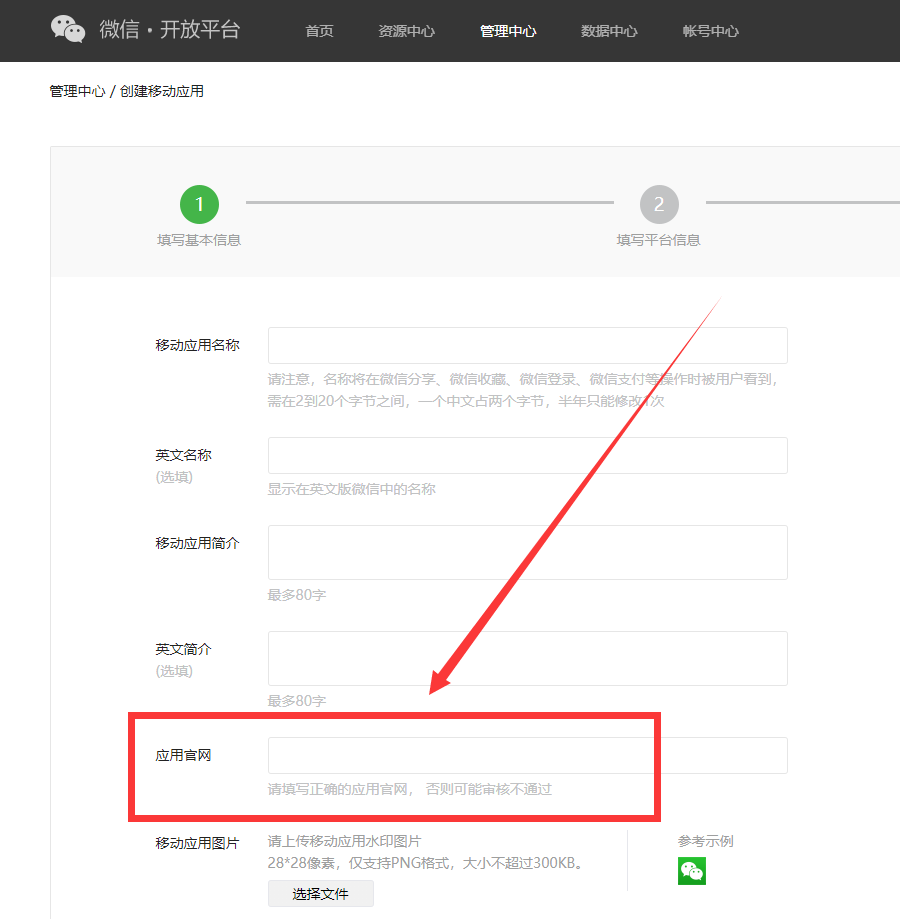Open the 首页 navigation menu item

coord(319,31)
